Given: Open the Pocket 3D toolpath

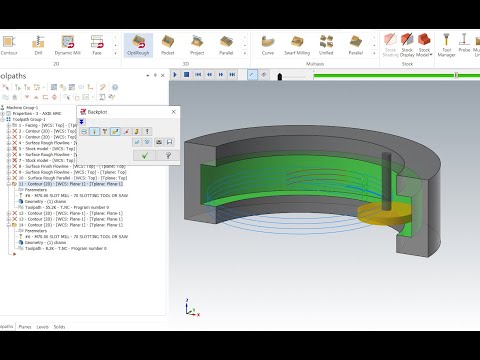Looking at the screenshot, I should pos(167,45).
